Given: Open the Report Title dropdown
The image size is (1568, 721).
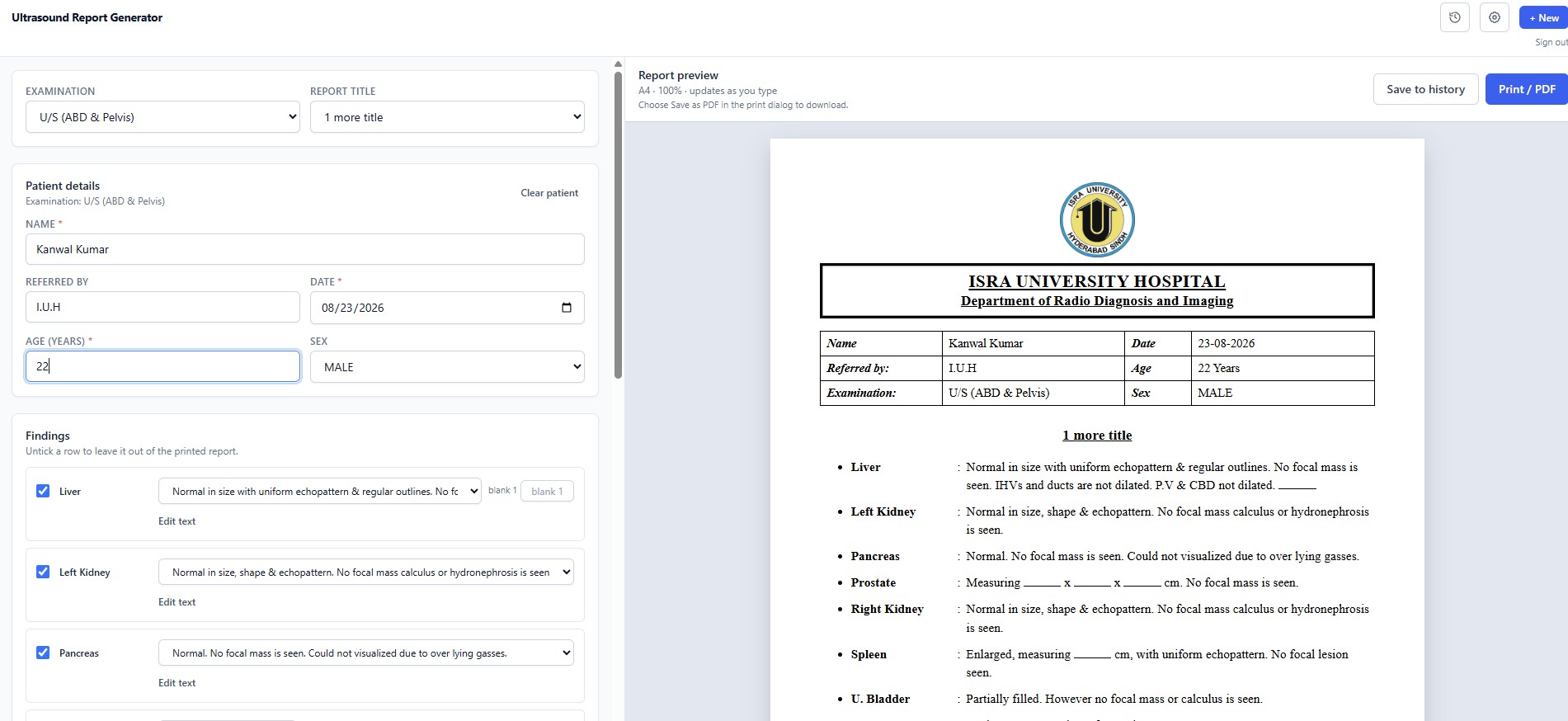Looking at the screenshot, I should click(447, 117).
